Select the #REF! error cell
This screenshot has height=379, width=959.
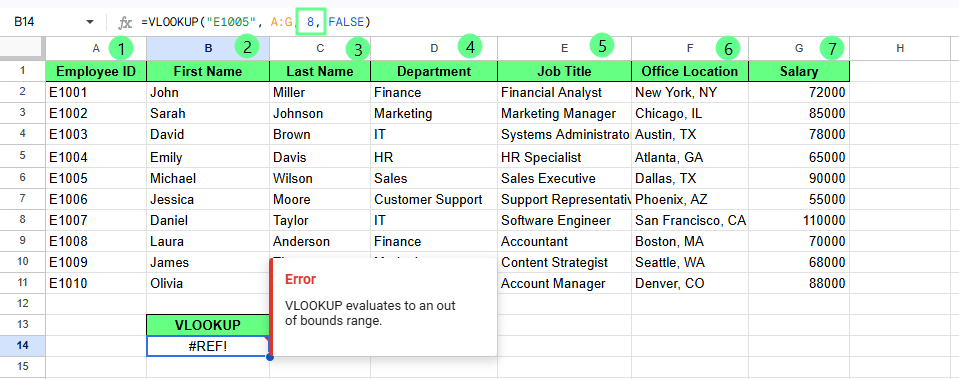pos(208,345)
